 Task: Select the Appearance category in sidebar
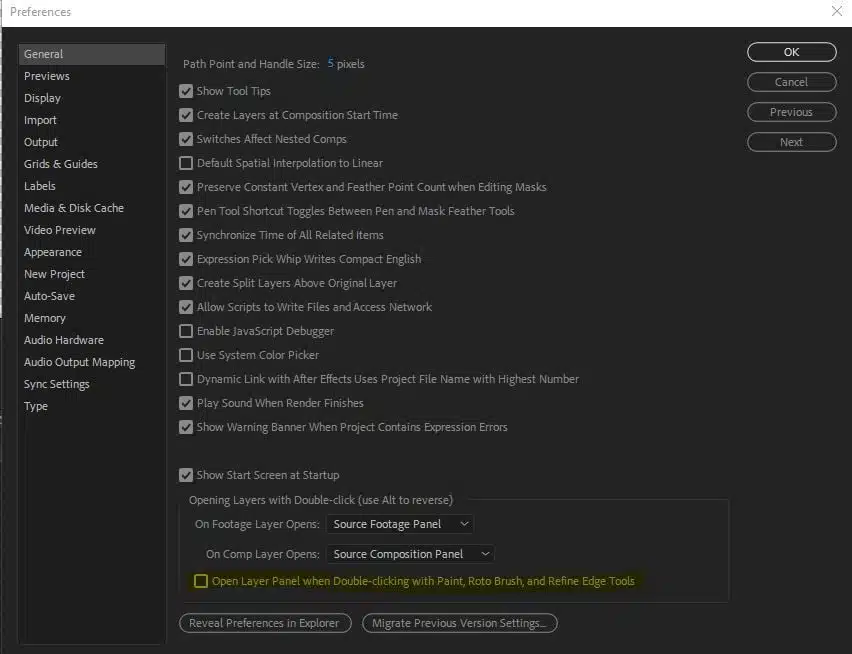coord(53,252)
